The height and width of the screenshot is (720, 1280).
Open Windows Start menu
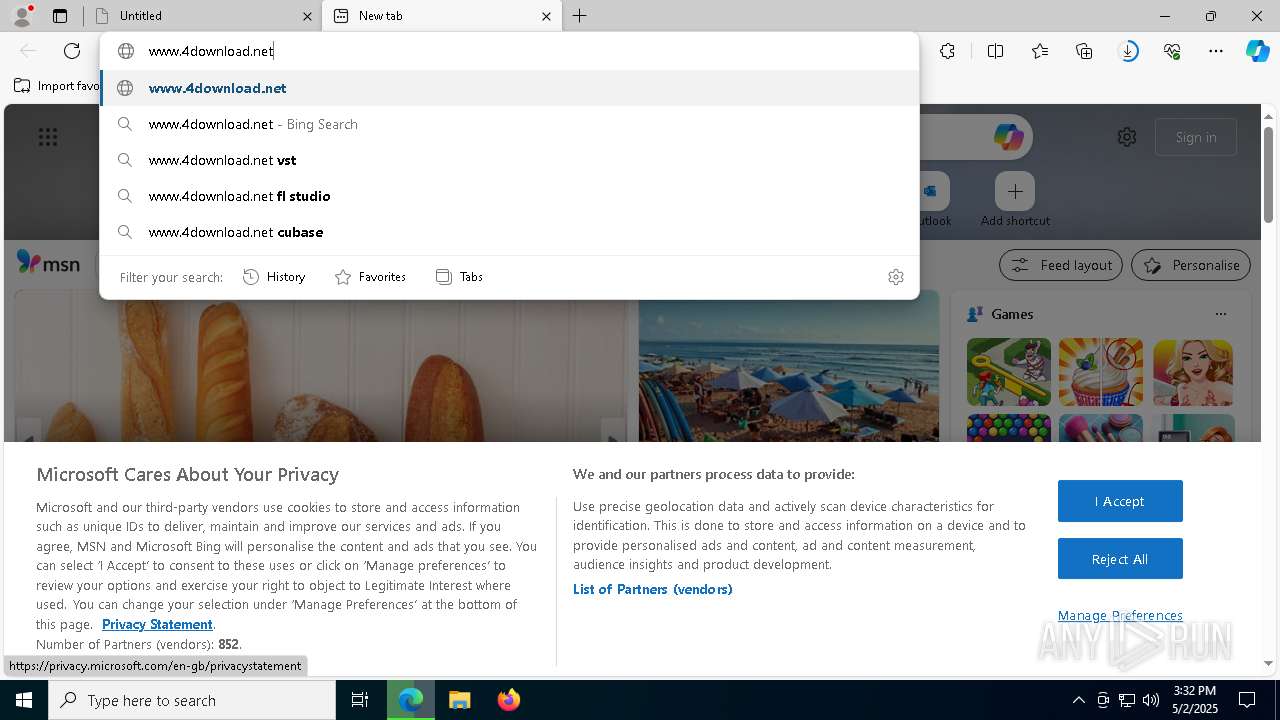24,700
